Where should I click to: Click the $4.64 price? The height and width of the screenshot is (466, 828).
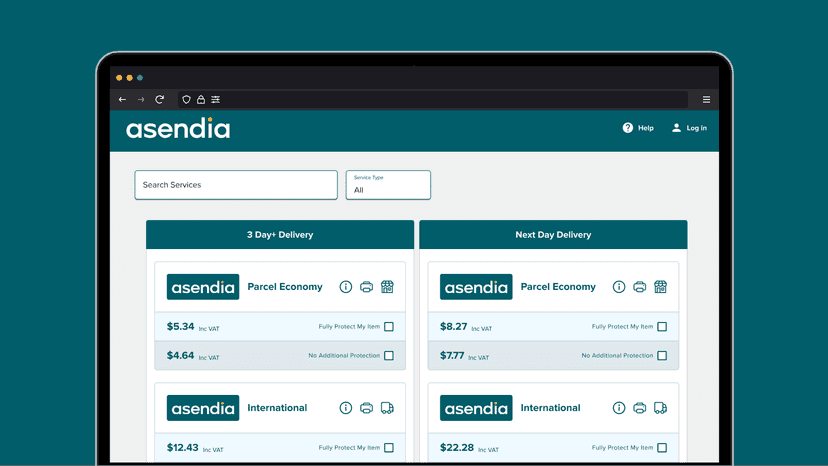181,356
